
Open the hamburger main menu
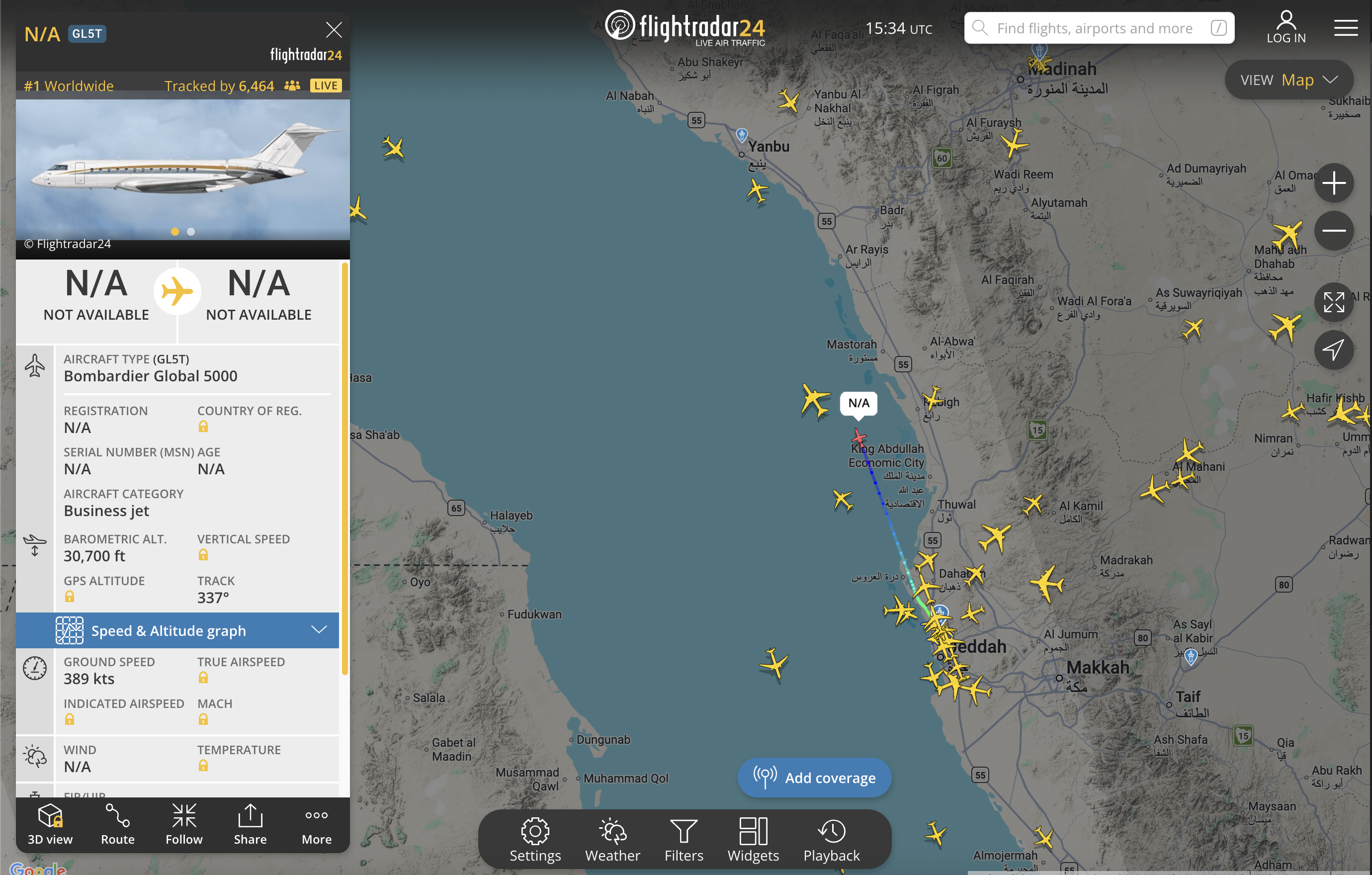(1346, 27)
